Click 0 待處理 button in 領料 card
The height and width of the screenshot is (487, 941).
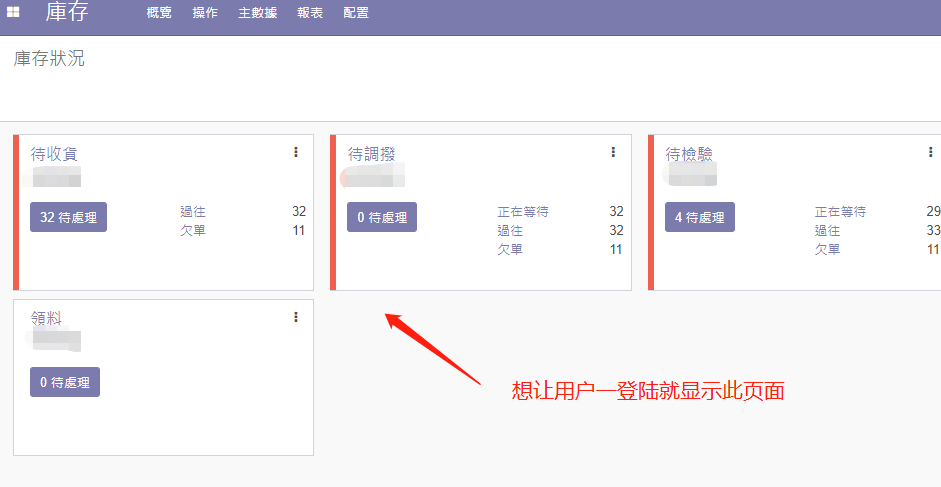65,382
